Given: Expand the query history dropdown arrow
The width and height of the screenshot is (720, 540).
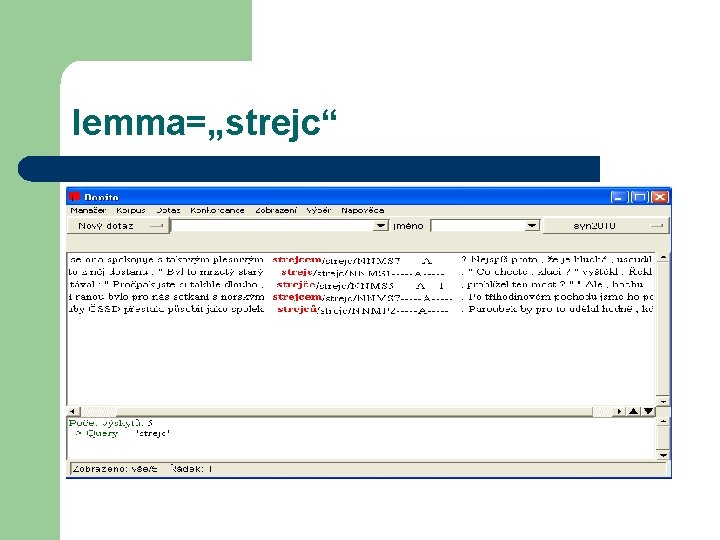Looking at the screenshot, I should pos(380,225).
